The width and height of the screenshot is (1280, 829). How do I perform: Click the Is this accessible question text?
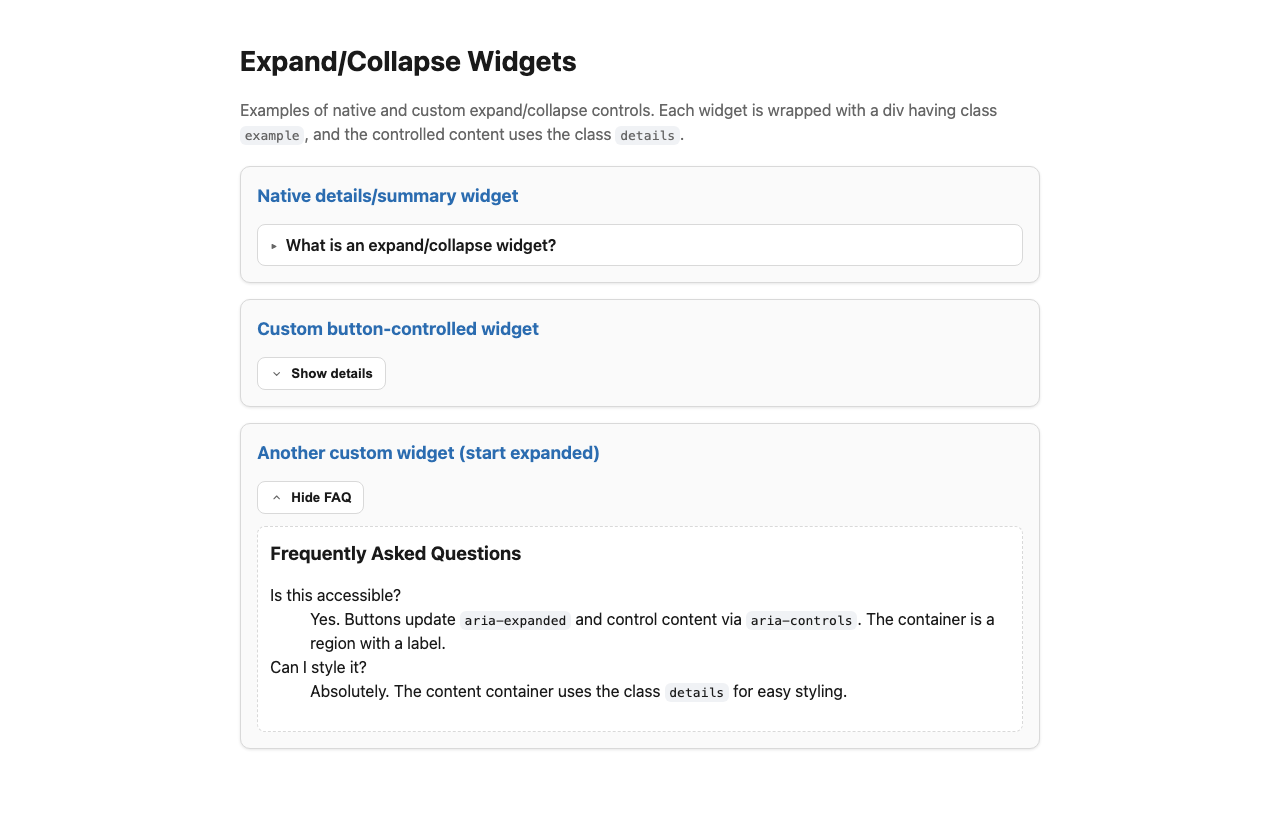click(x=335, y=595)
